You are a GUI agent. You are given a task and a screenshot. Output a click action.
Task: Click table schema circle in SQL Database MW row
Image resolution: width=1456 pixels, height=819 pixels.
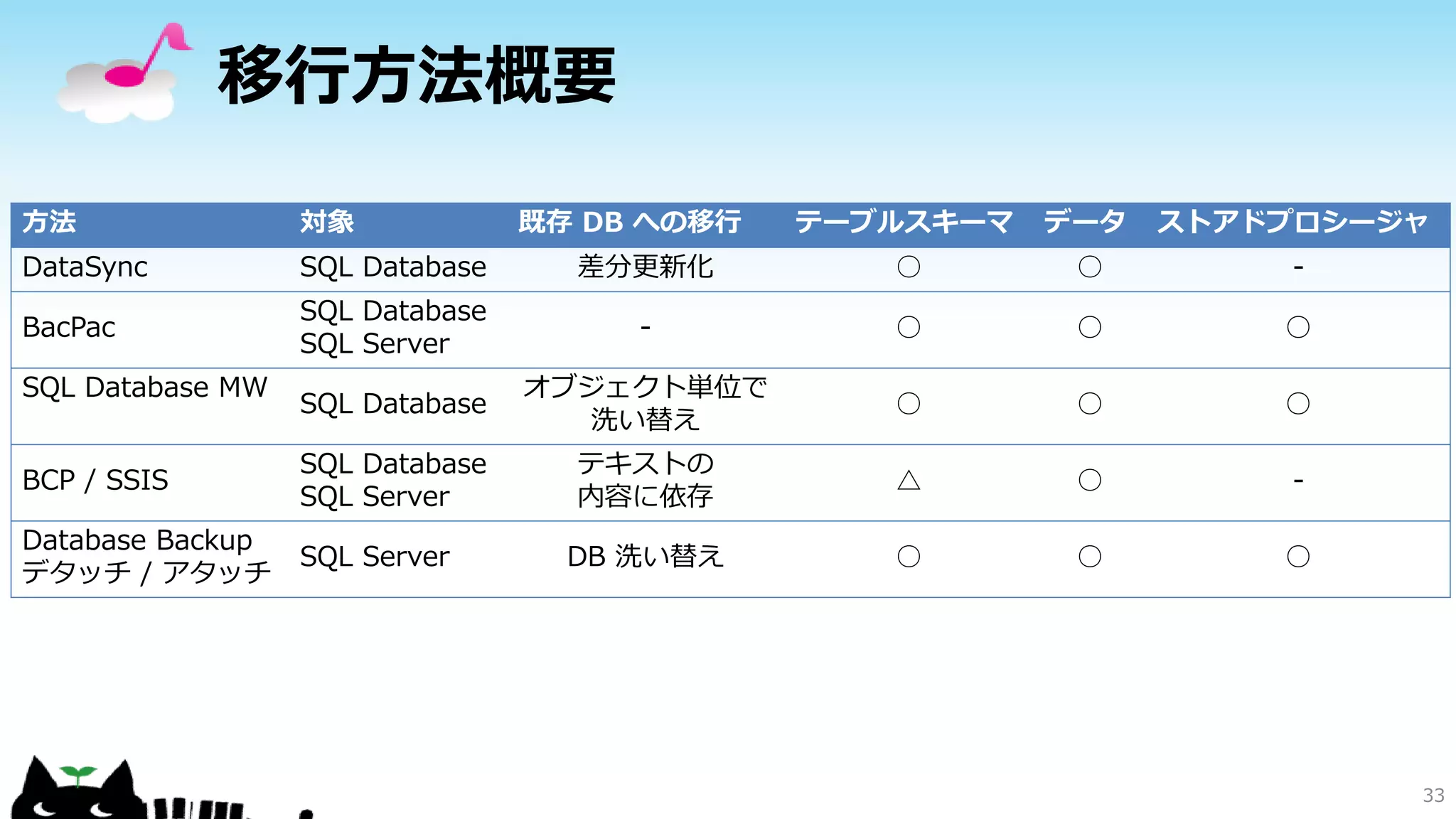(909, 404)
